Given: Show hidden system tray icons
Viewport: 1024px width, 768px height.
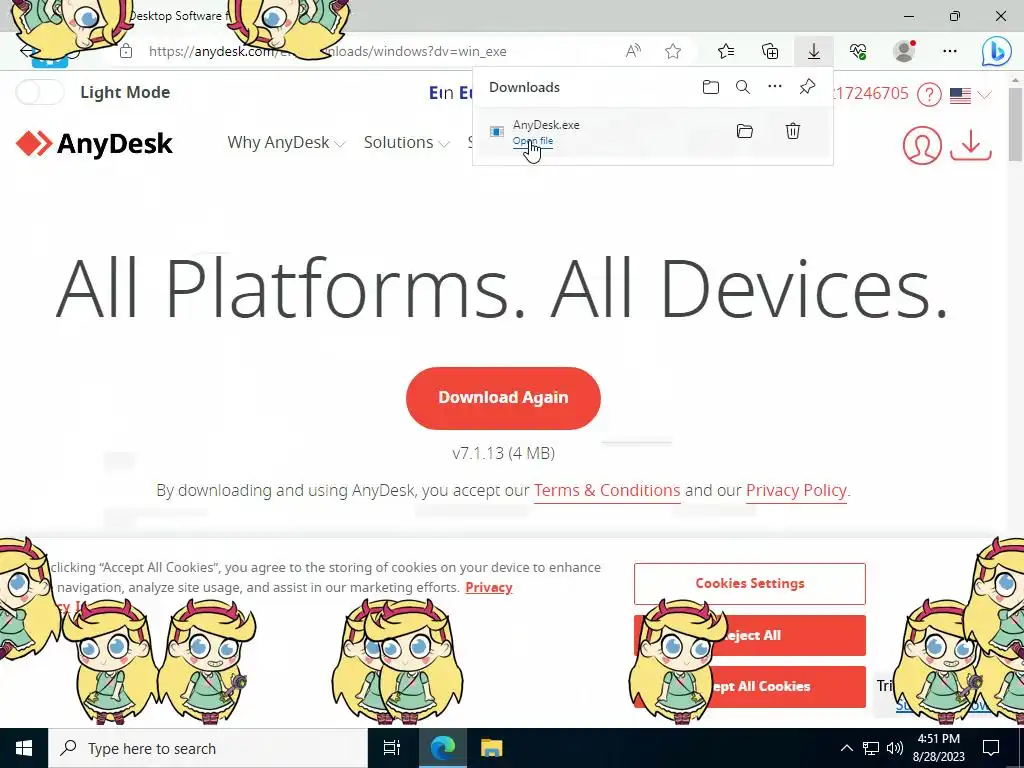Looking at the screenshot, I should click(846, 748).
